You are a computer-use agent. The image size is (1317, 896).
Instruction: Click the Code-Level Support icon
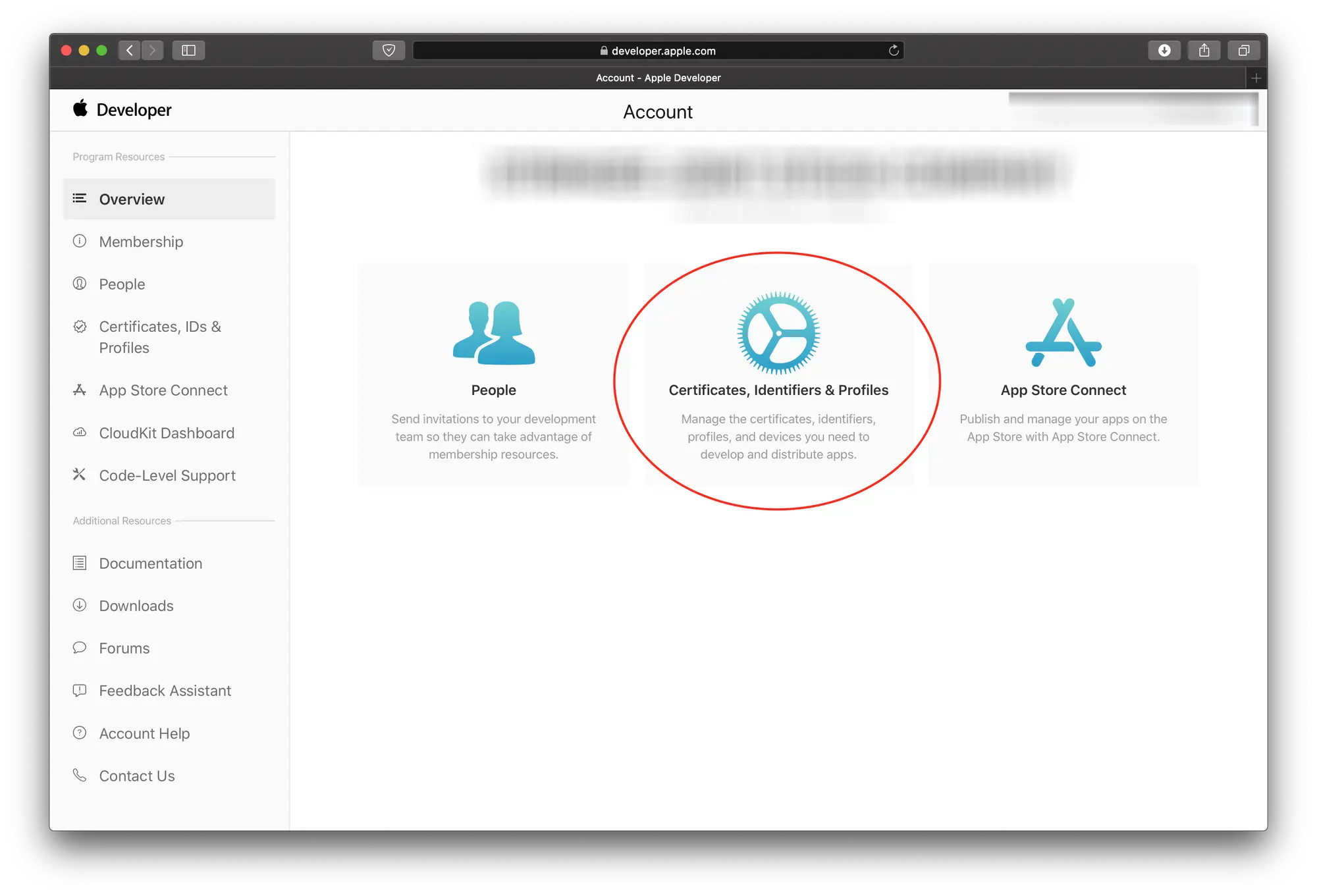coord(78,475)
